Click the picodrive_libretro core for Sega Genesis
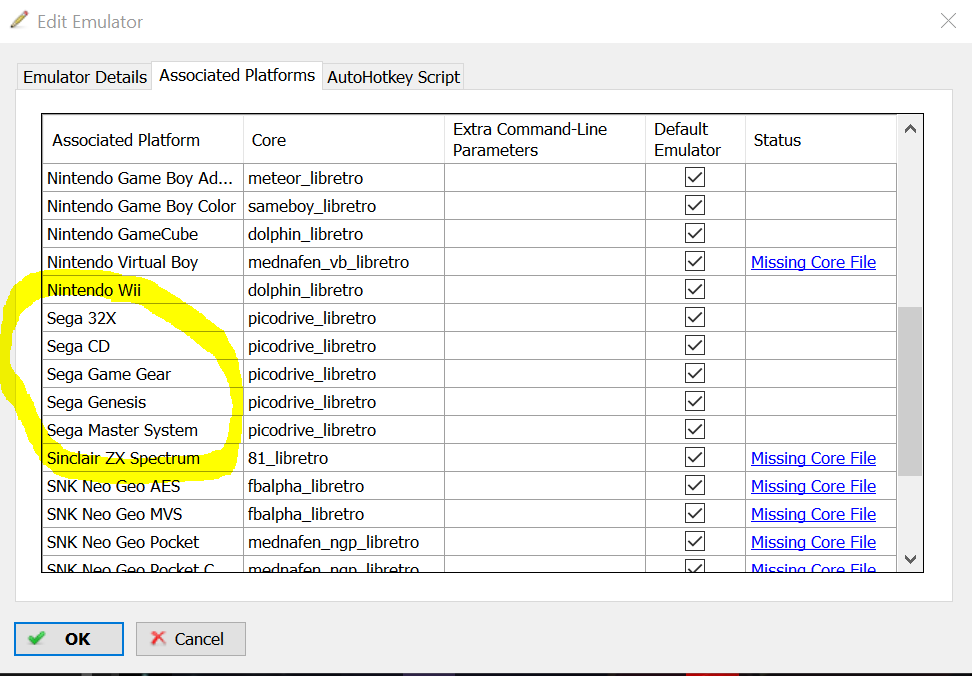Screen dimensions: 972x676 tap(344, 402)
